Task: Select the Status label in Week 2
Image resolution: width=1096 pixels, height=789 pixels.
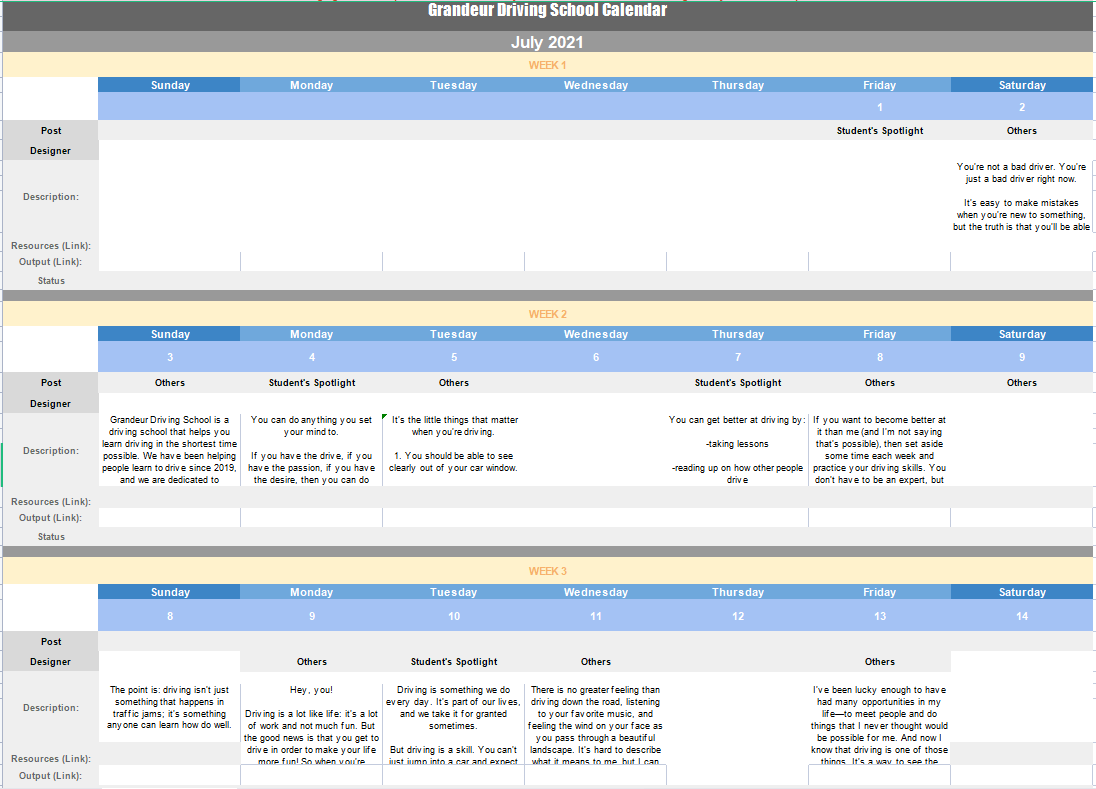Action: click(51, 537)
